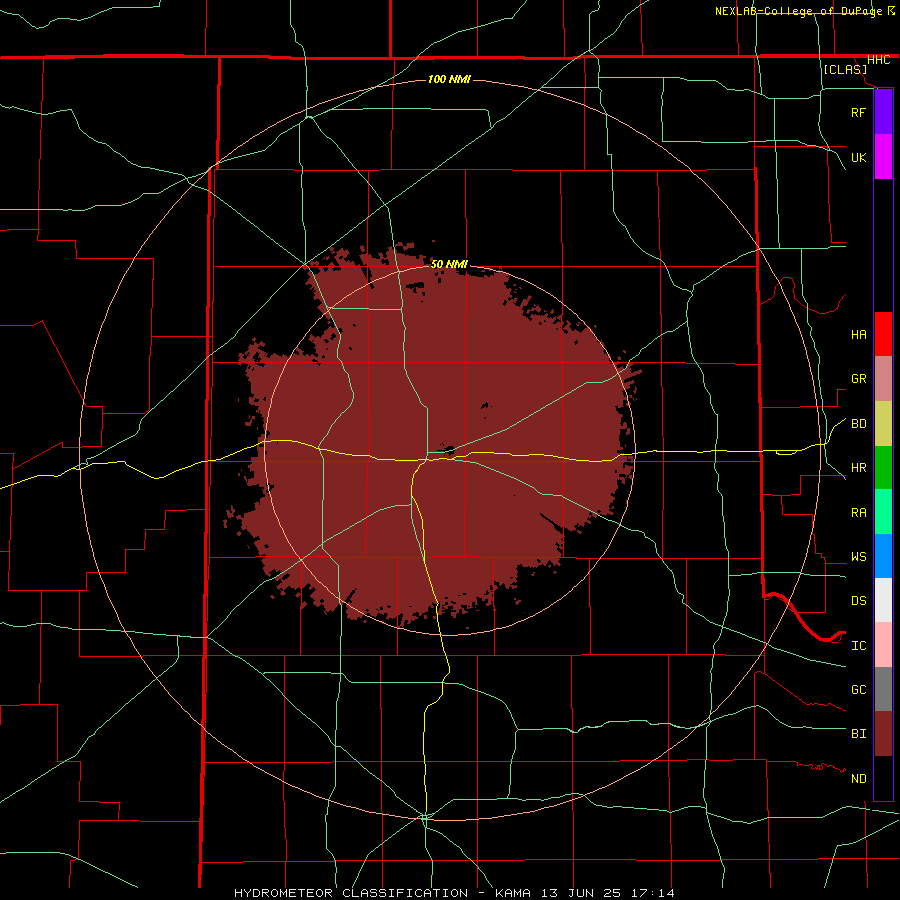The height and width of the screenshot is (900, 900).
Task: Click the ND legend label
Action: click(x=858, y=779)
